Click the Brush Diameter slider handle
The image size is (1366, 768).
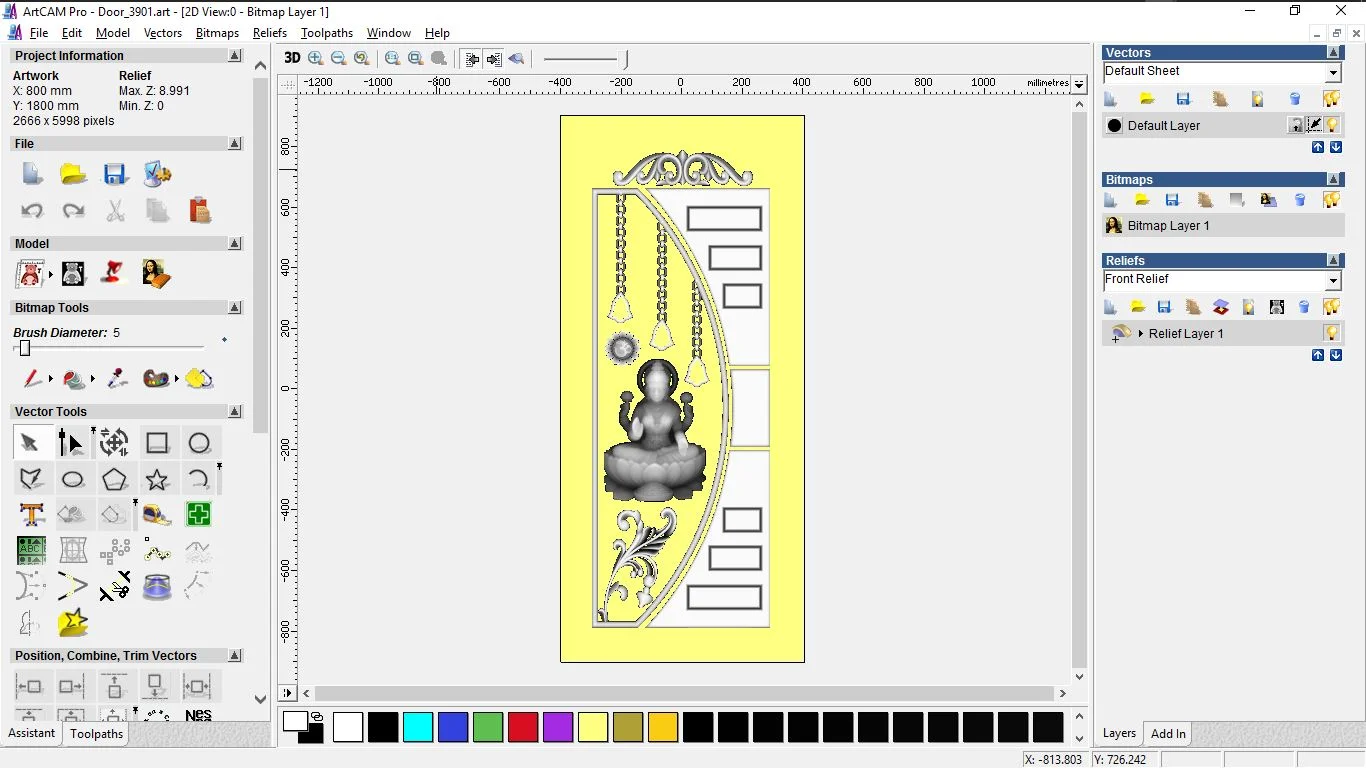click(25, 348)
